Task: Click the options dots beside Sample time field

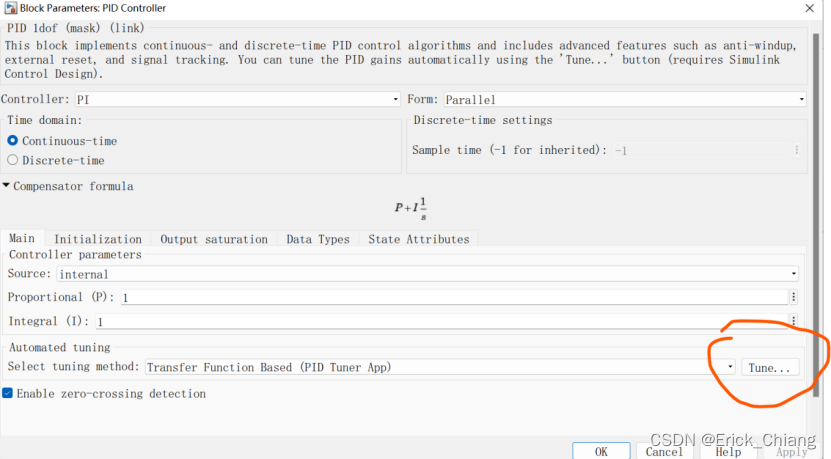Action: tap(797, 150)
